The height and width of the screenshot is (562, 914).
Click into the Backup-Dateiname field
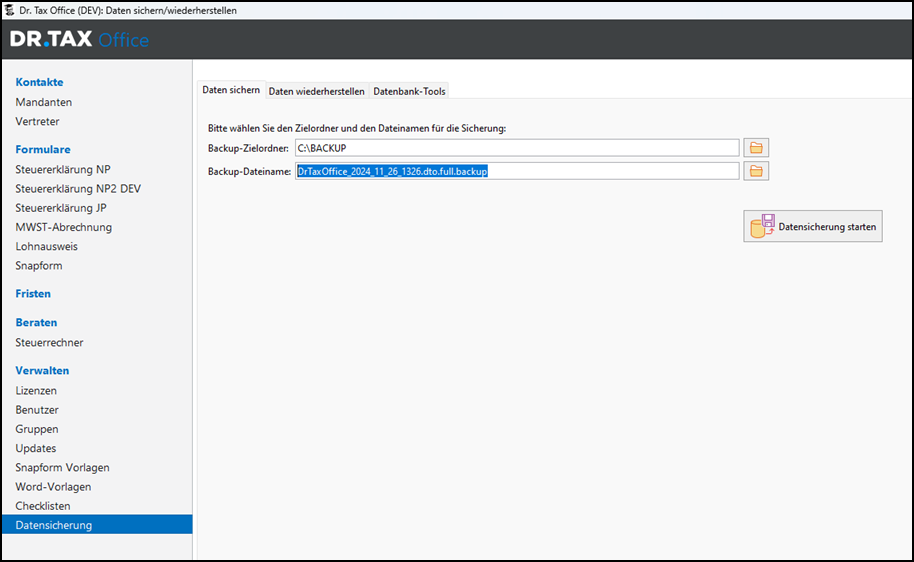pyautogui.click(x=517, y=171)
